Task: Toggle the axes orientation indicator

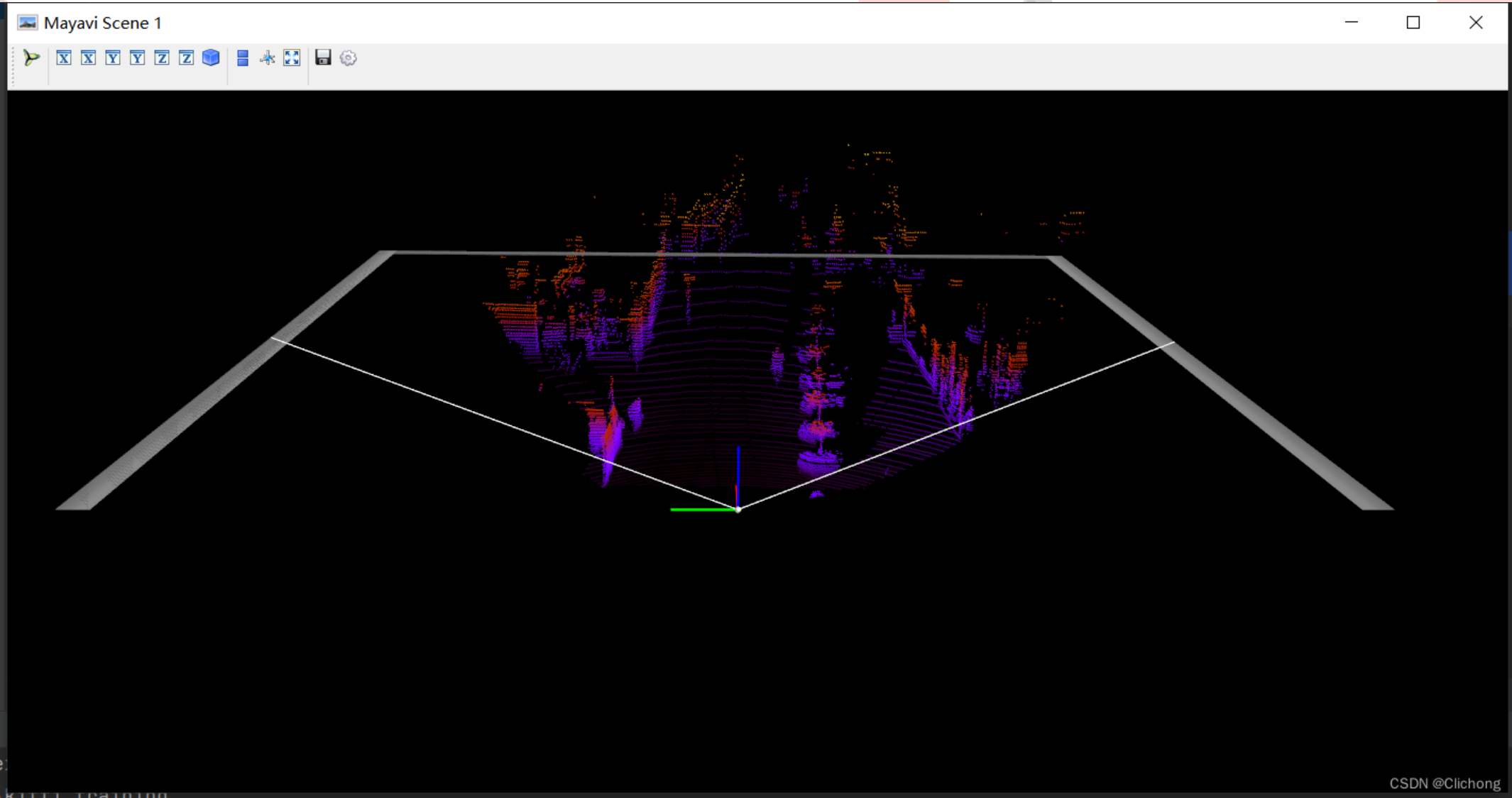Action: click(x=268, y=58)
